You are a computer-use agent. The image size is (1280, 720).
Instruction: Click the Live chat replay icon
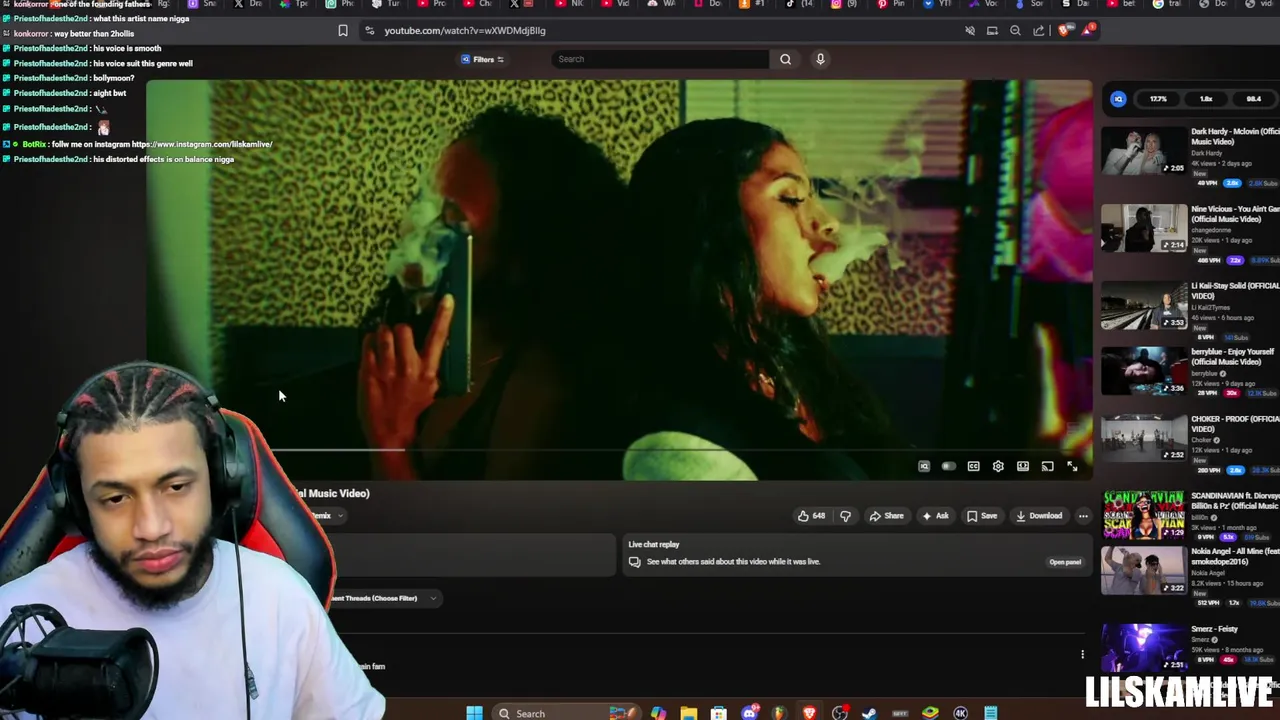(634, 562)
